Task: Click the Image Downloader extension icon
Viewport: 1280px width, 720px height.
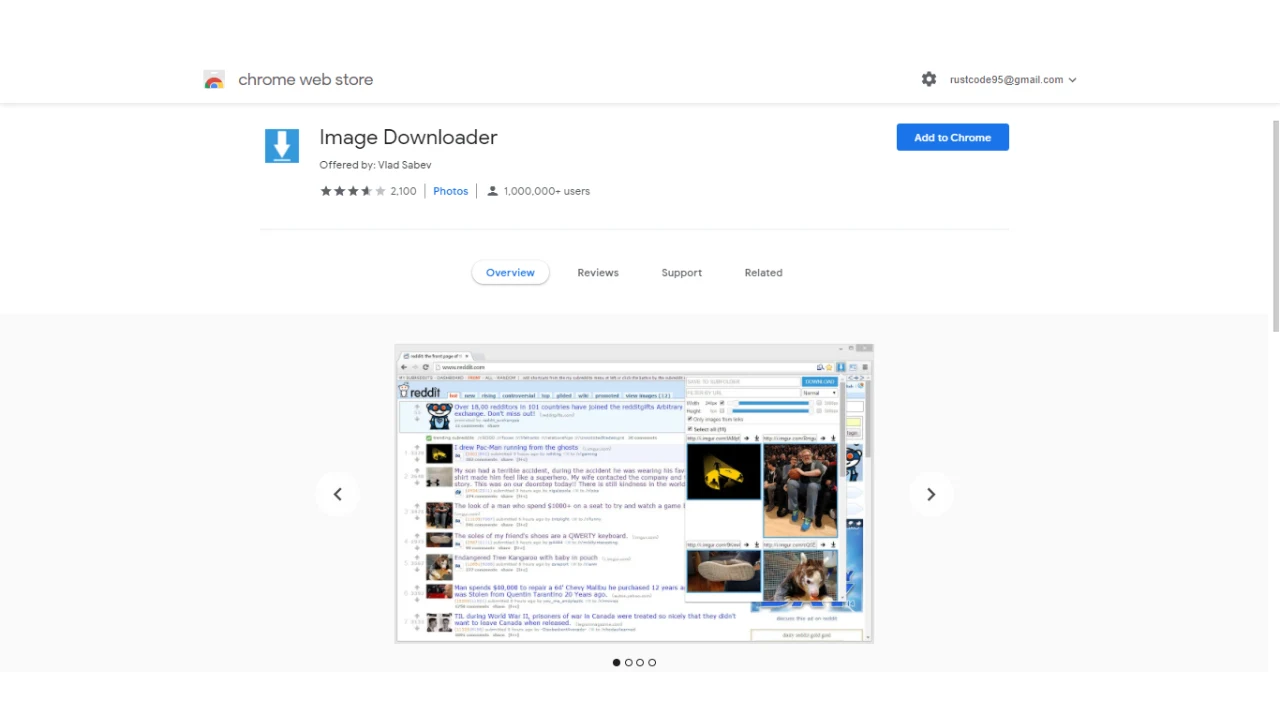Action: pyautogui.click(x=281, y=145)
